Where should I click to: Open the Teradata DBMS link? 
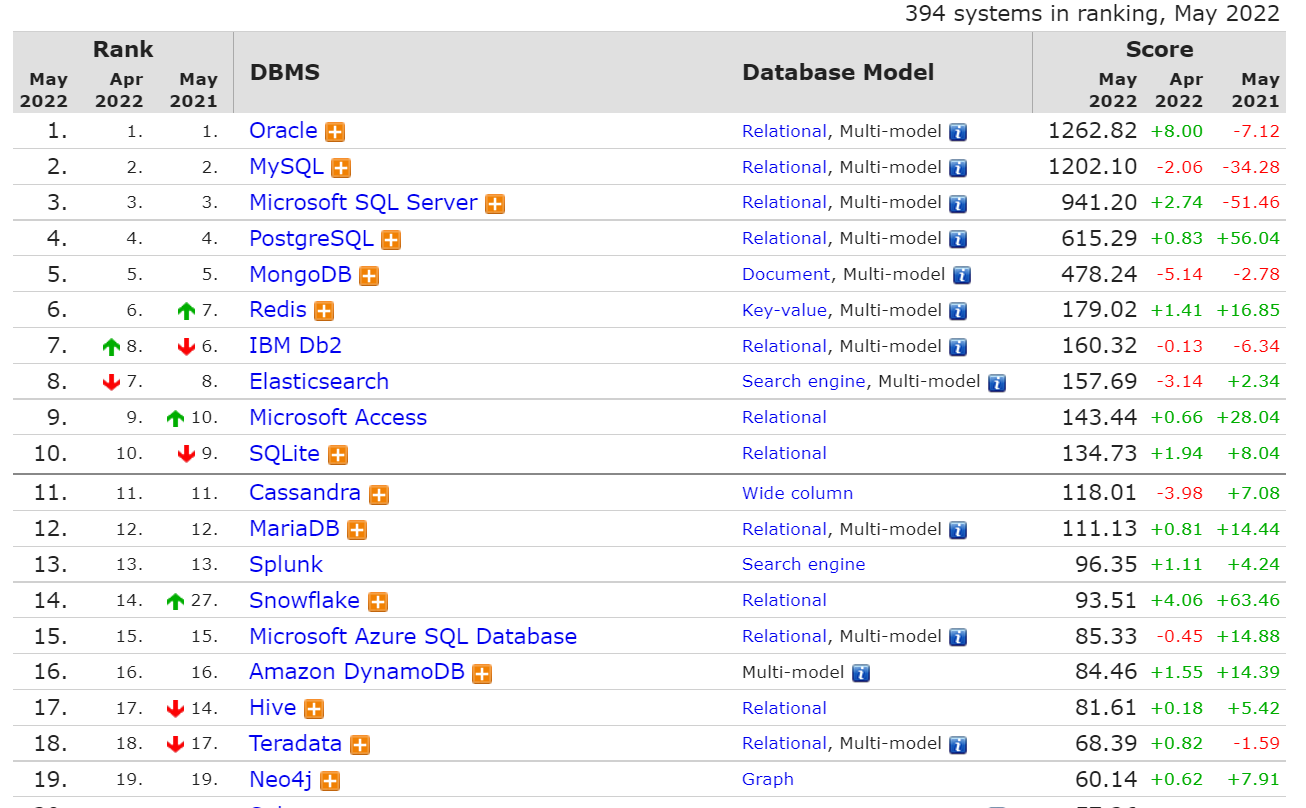[295, 744]
